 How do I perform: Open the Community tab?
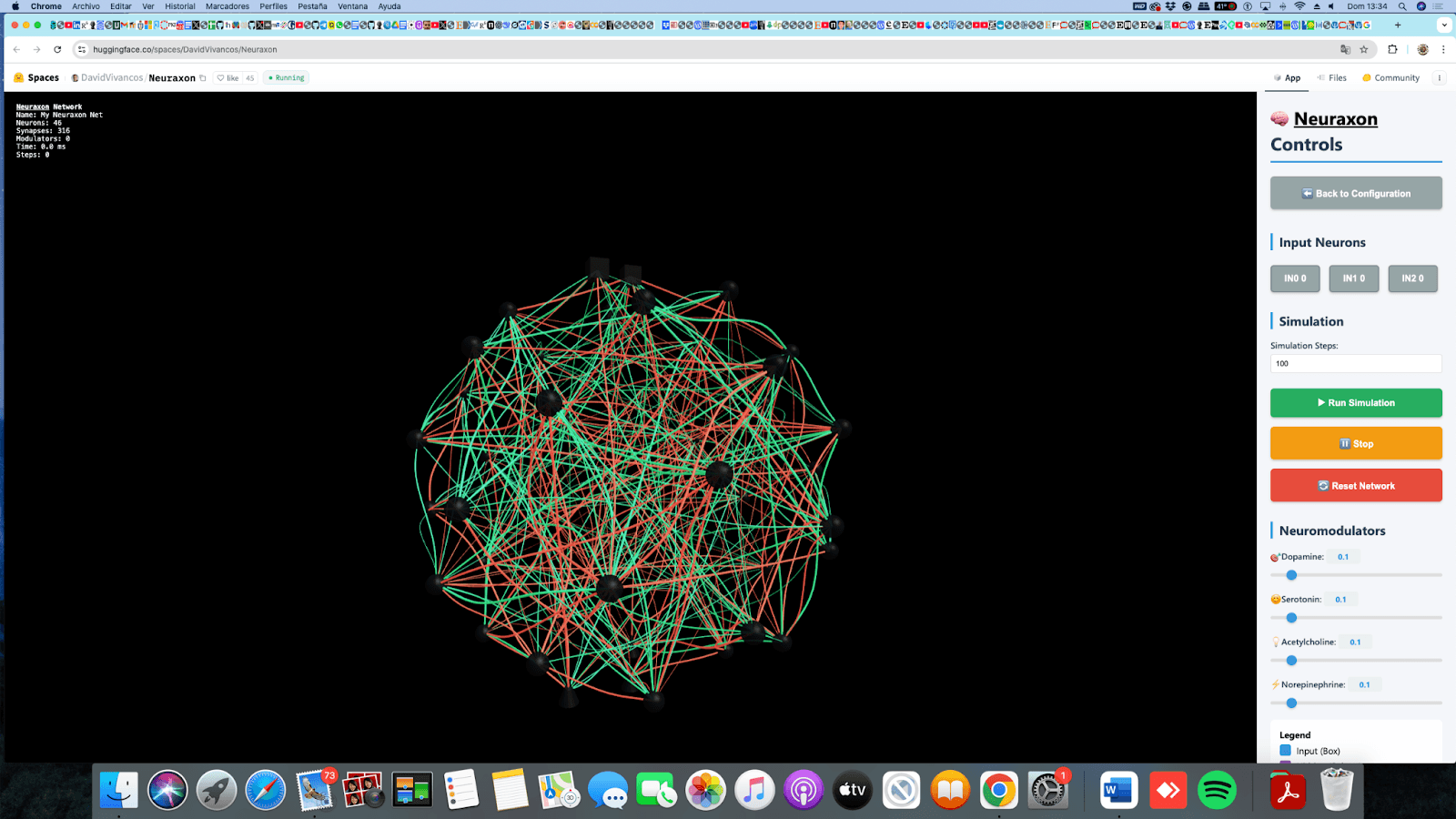point(1390,78)
